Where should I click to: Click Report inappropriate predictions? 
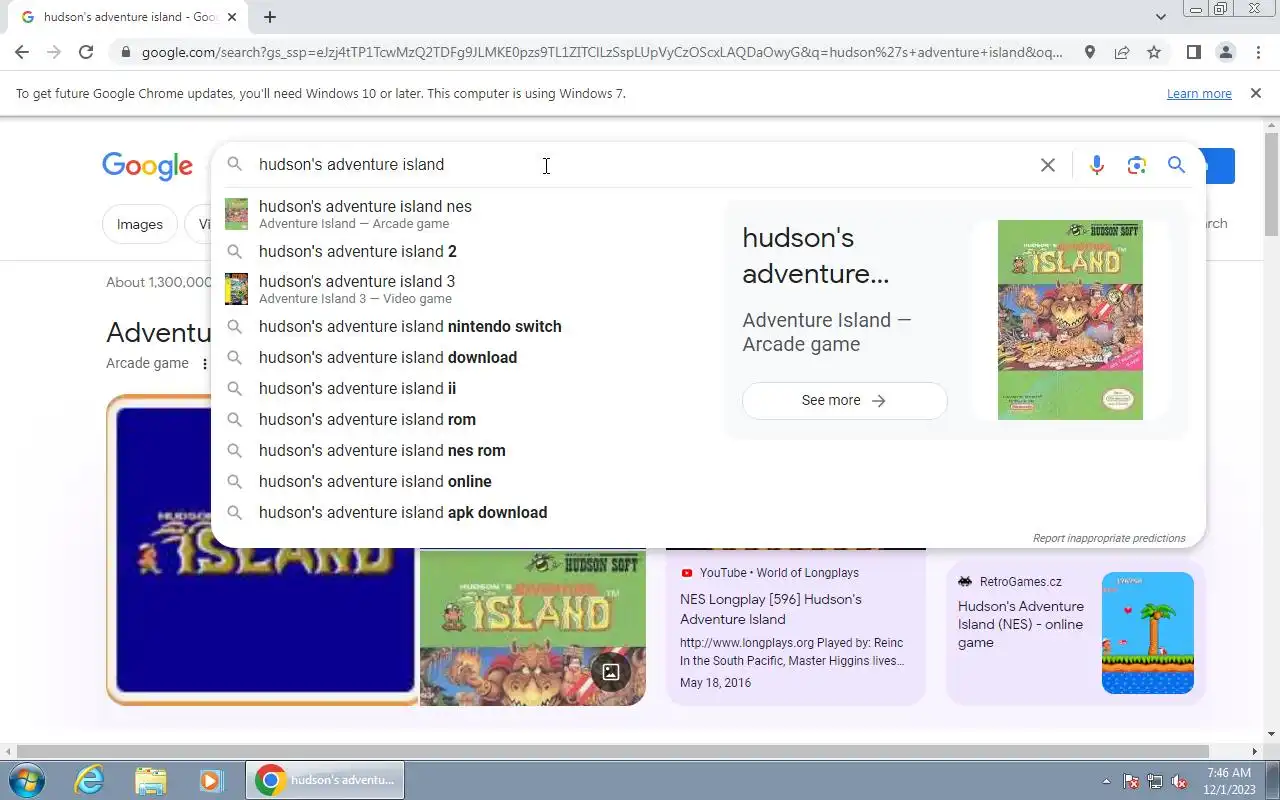(x=1109, y=538)
